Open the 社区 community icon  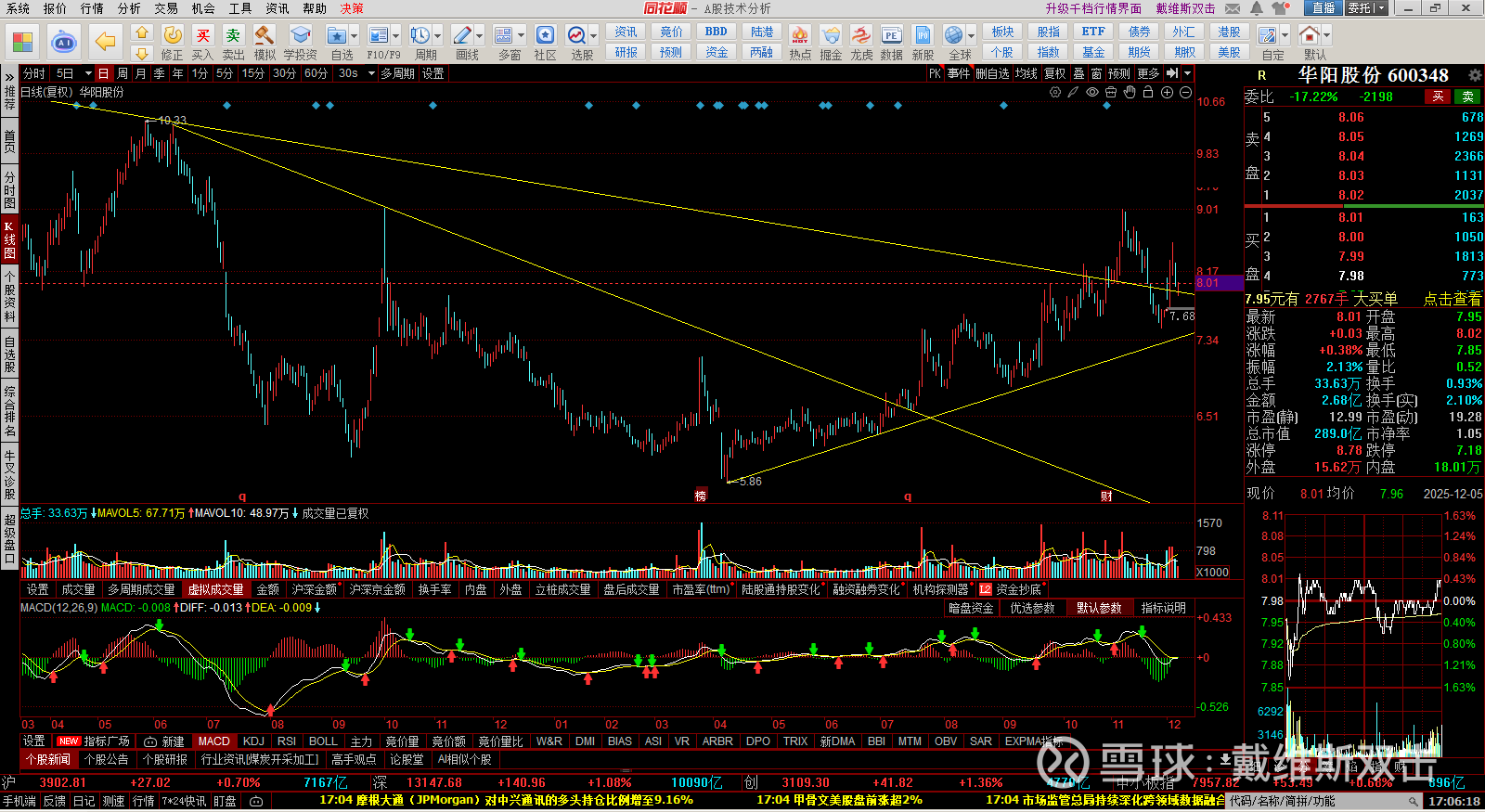[545, 35]
